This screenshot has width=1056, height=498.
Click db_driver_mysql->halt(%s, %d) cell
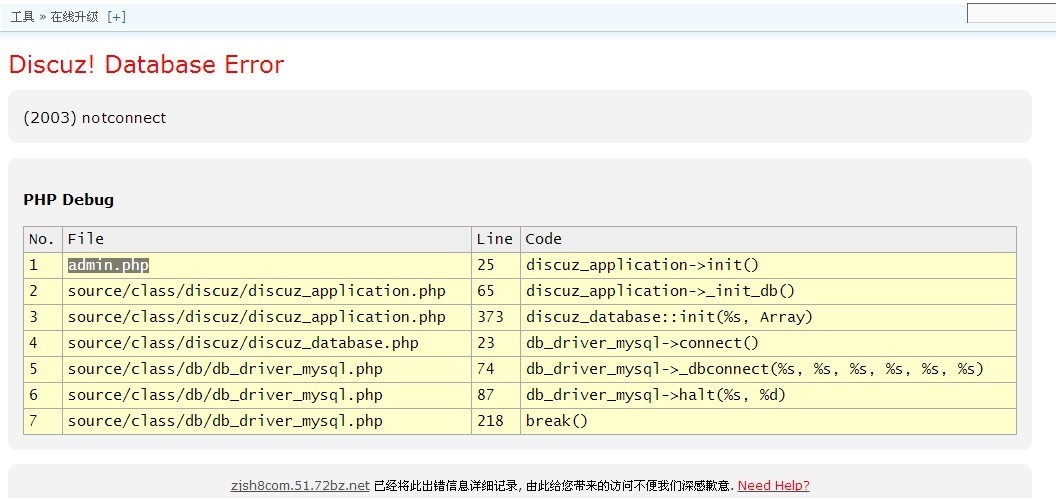tap(768, 396)
